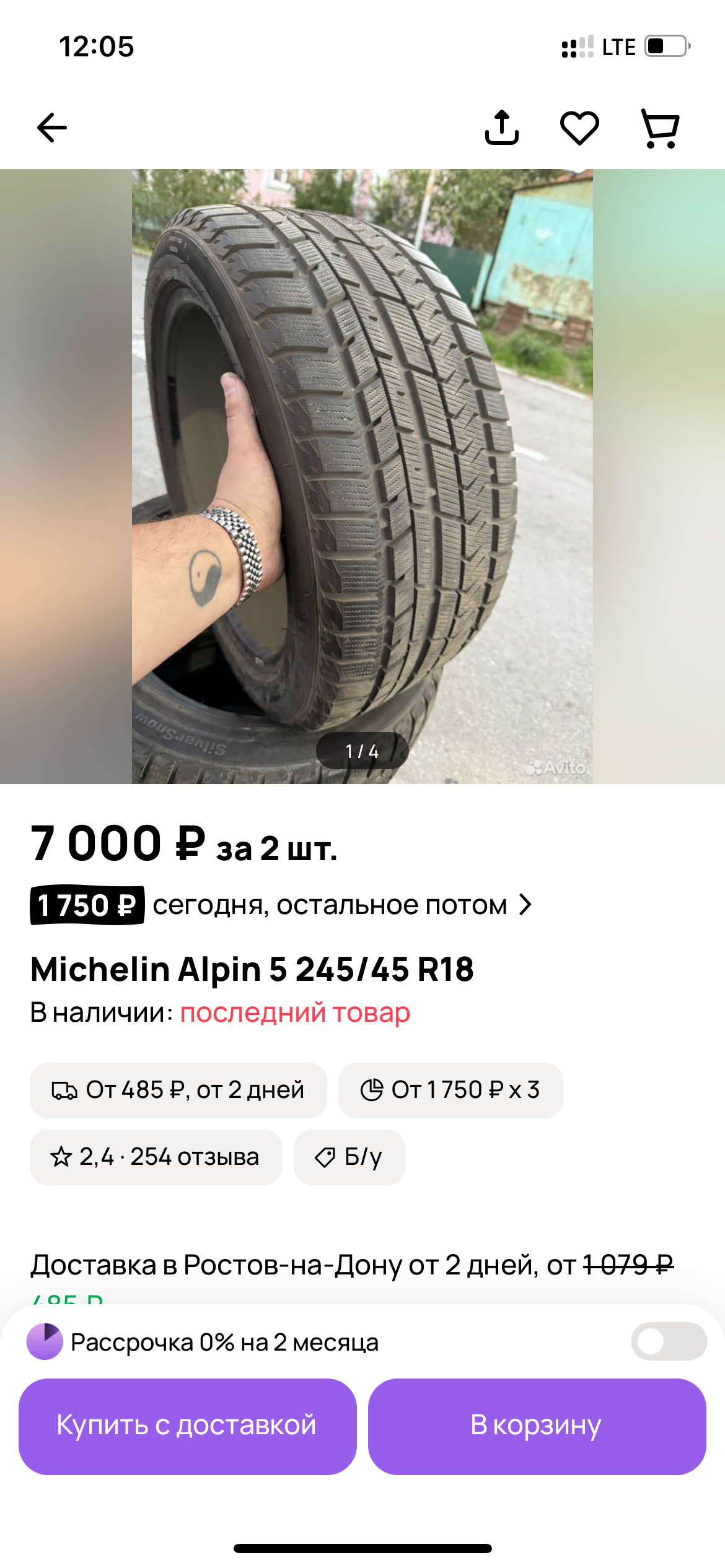The width and height of the screenshot is (725, 1568).
Task: Tap 'Купить с доставкой' button
Action: coord(188,1426)
